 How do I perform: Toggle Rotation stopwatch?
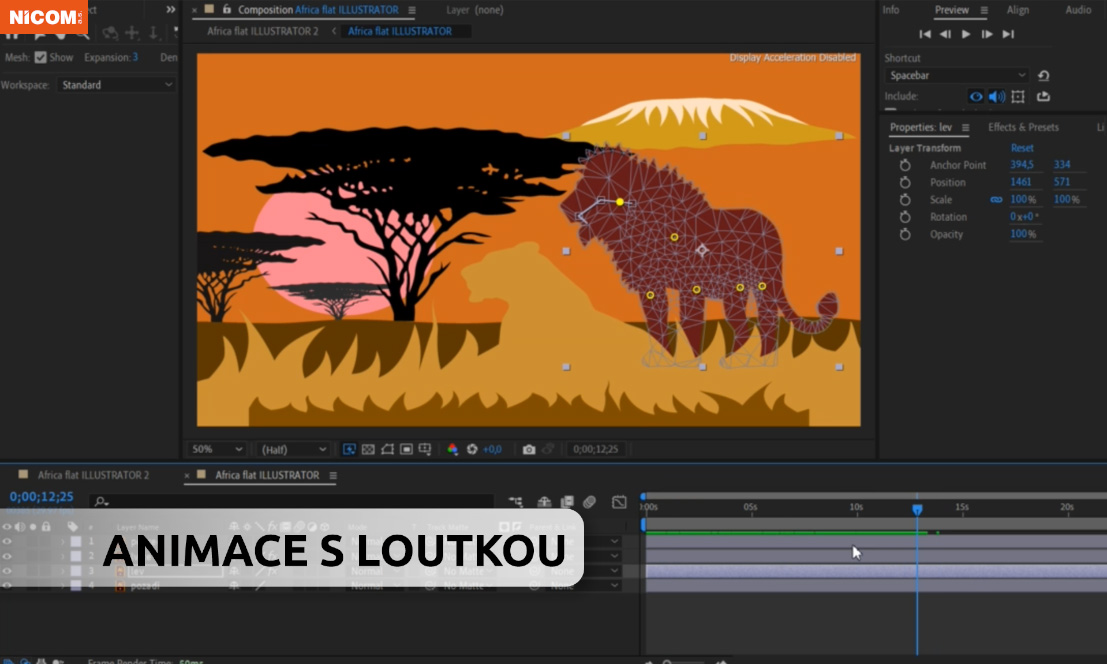point(905,217)
